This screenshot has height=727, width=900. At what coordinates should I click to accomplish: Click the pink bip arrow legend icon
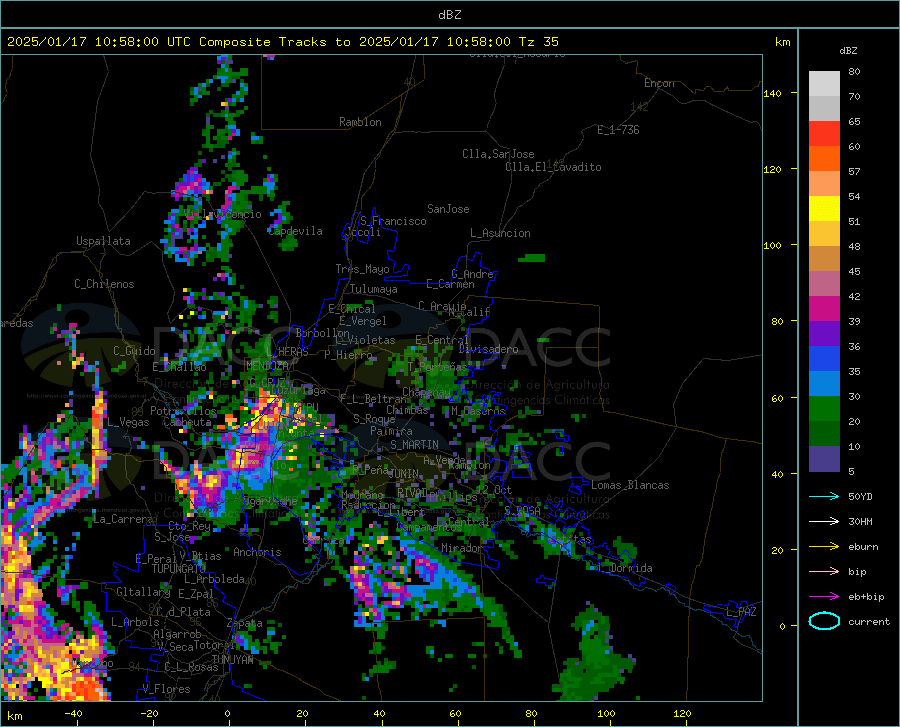824,572
